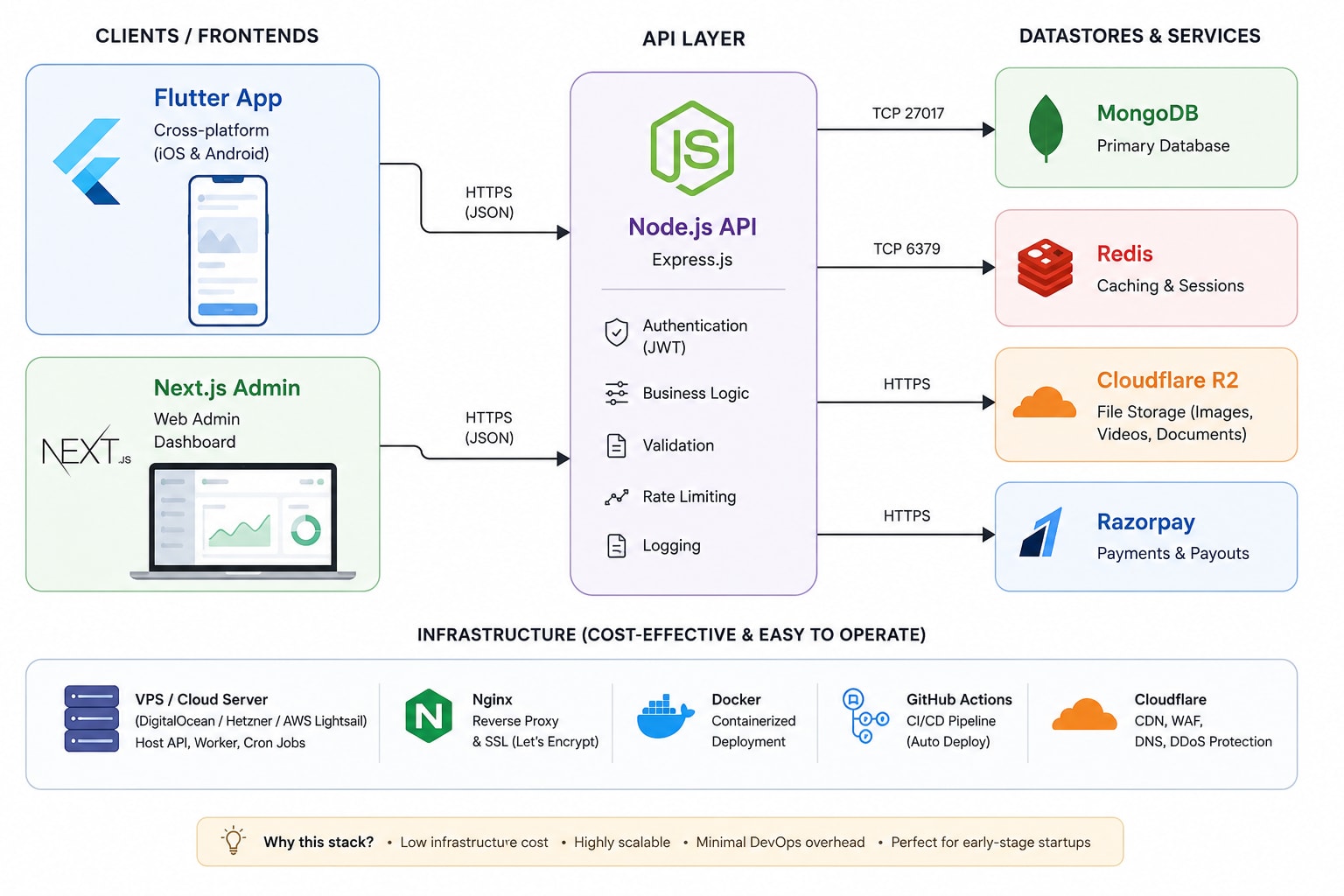Viewport: 1344px width, 896px height.
Task: Click the Node.js hexagon logo
Action: click(x=692, y=148)
